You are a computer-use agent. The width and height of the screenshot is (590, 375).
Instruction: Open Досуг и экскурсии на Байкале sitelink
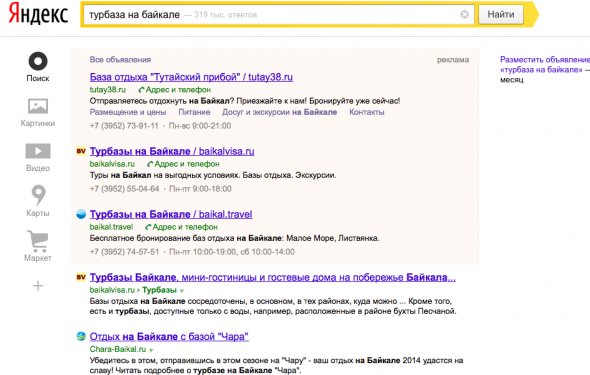(x=280, y=112)
